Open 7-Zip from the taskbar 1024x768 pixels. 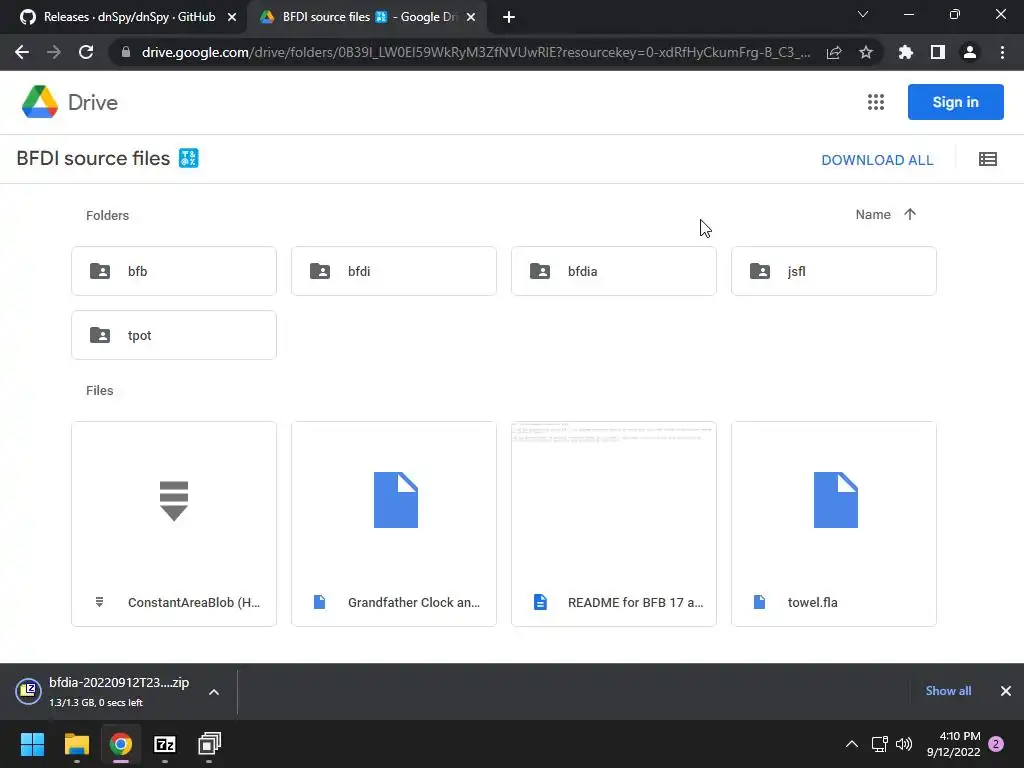point(165,744)
